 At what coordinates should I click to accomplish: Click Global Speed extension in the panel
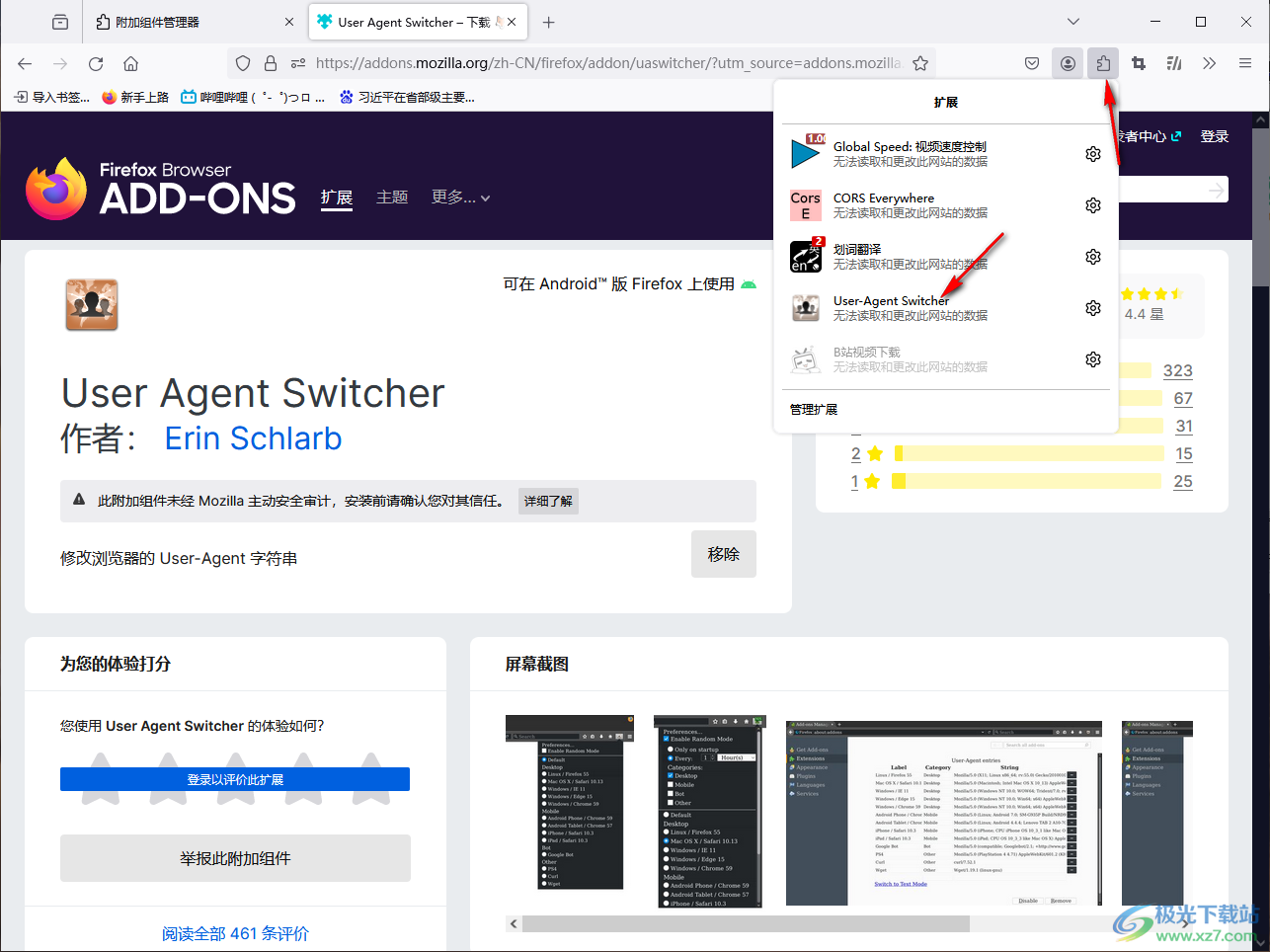(x=928, y=154)
